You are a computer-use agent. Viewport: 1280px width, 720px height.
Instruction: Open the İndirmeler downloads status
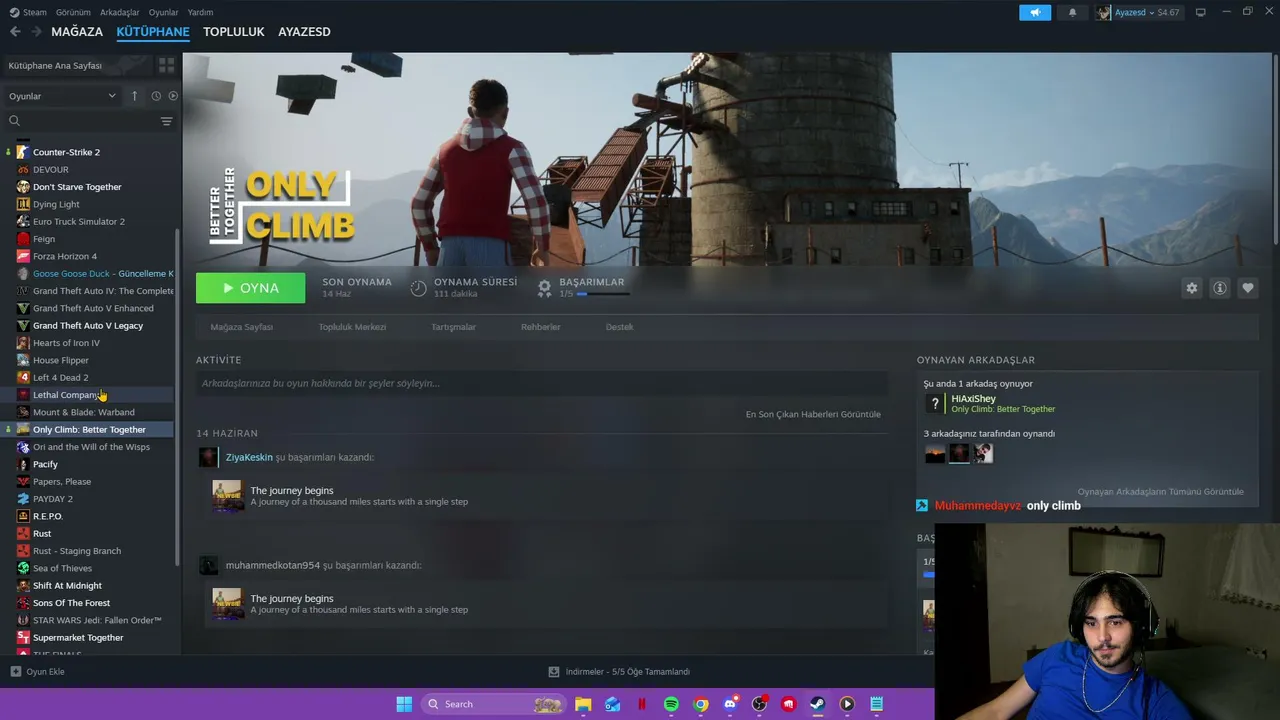click(619, 672)
